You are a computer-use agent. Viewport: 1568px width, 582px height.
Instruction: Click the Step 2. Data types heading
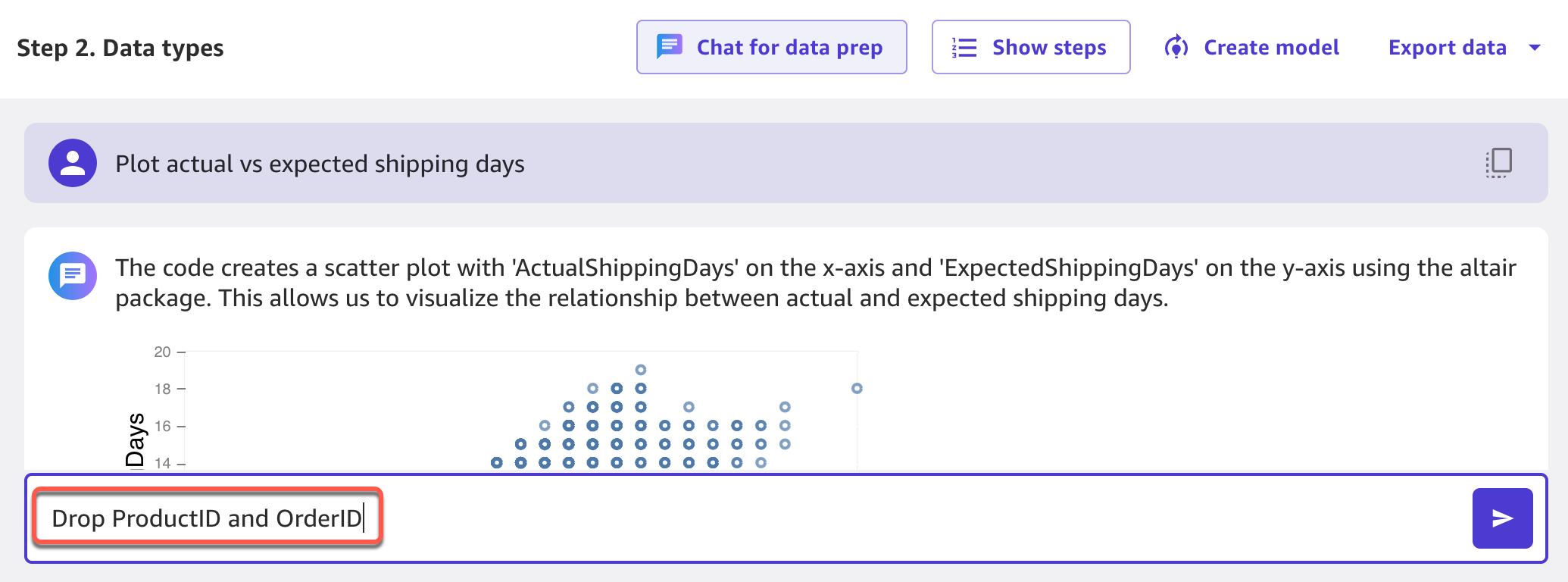(x=120, y=48)
